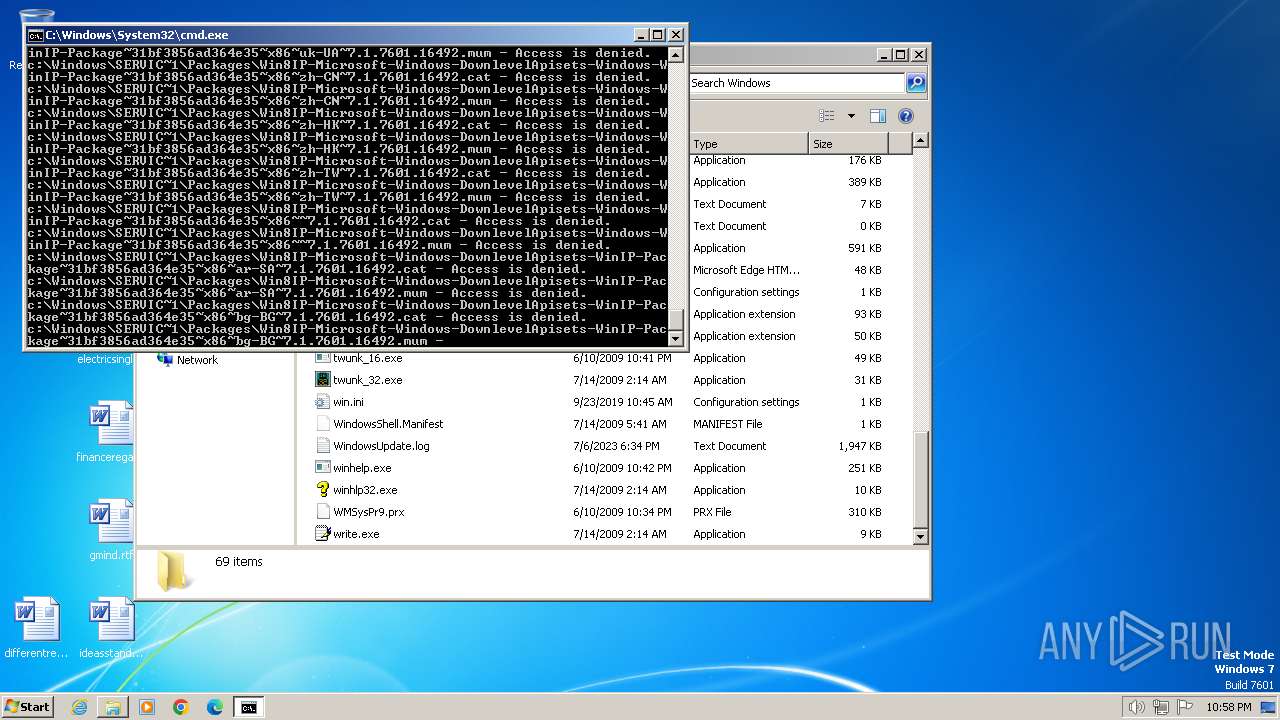Switch to cmd.exe taskbar button

click(248, 707)
